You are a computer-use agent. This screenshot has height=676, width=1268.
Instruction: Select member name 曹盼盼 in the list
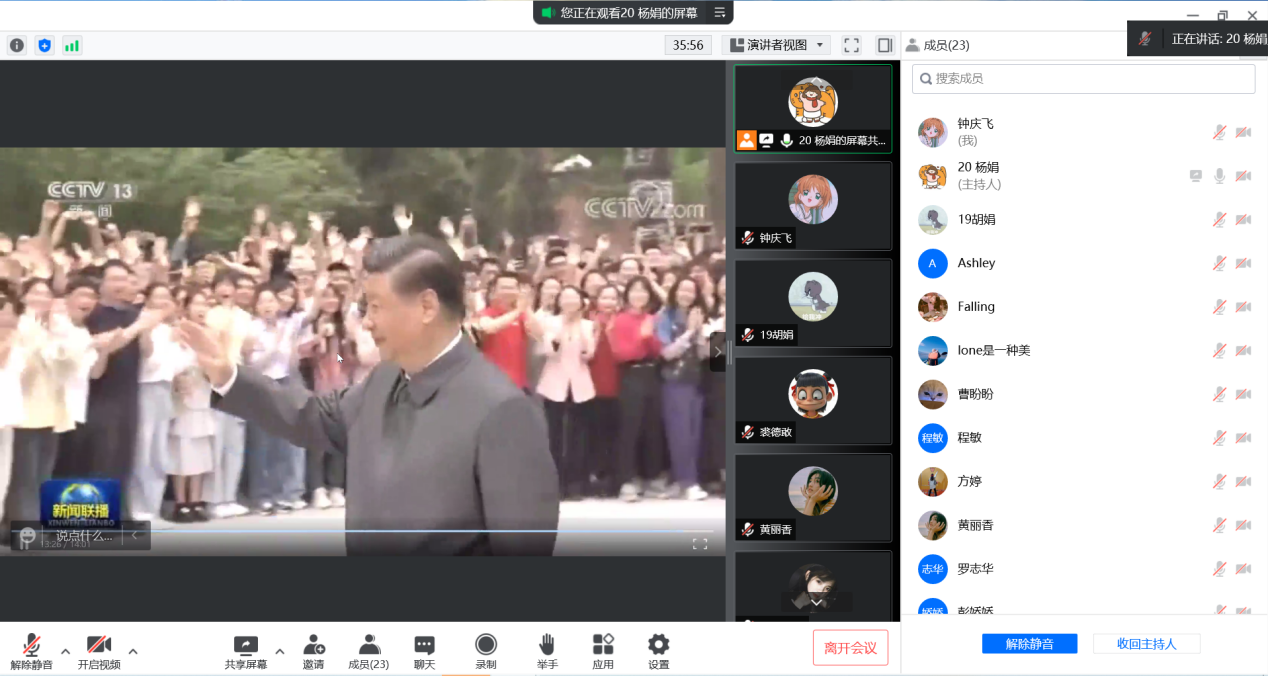click(976, 394)
